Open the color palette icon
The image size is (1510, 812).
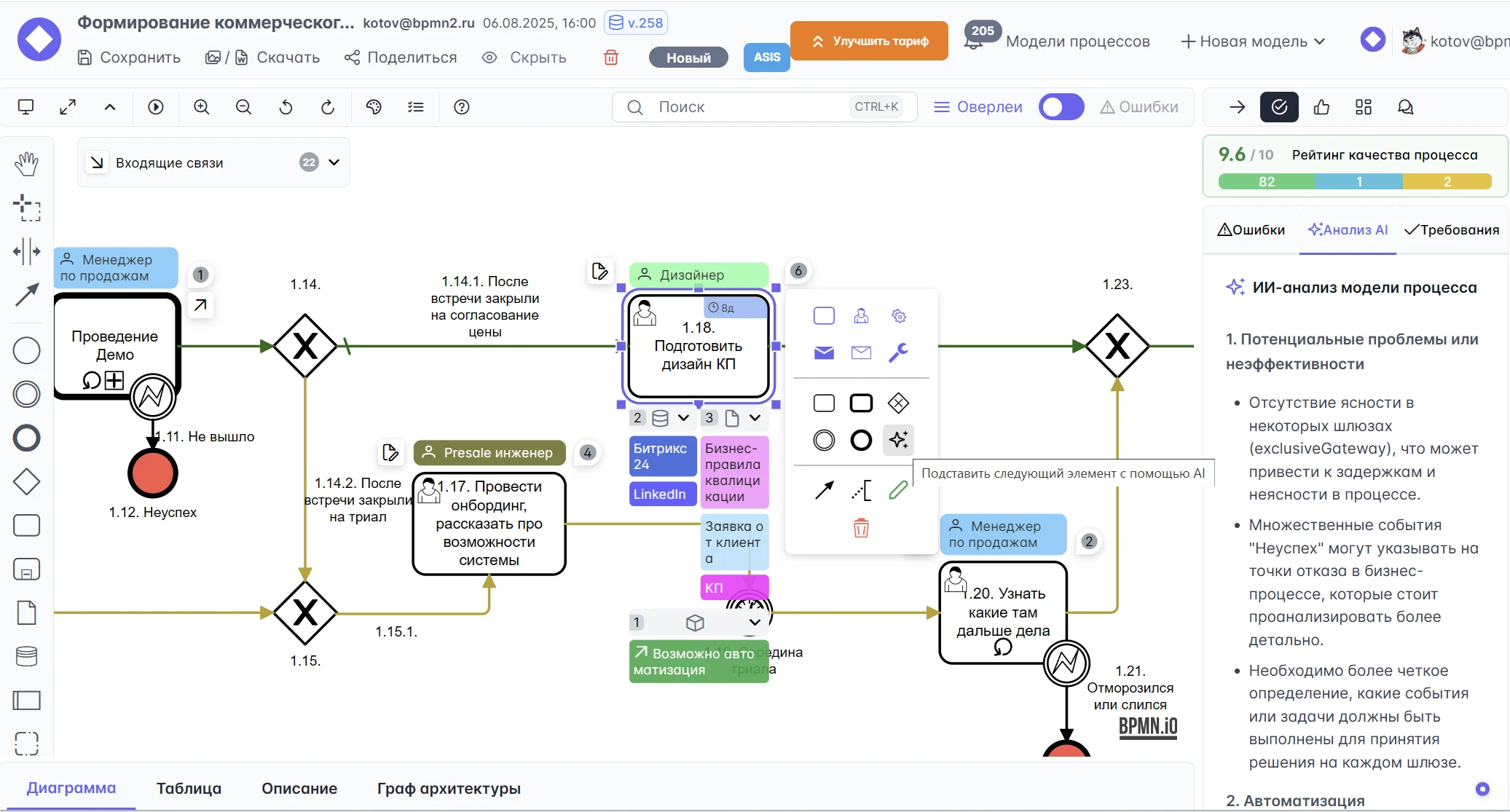click(374, 107)
